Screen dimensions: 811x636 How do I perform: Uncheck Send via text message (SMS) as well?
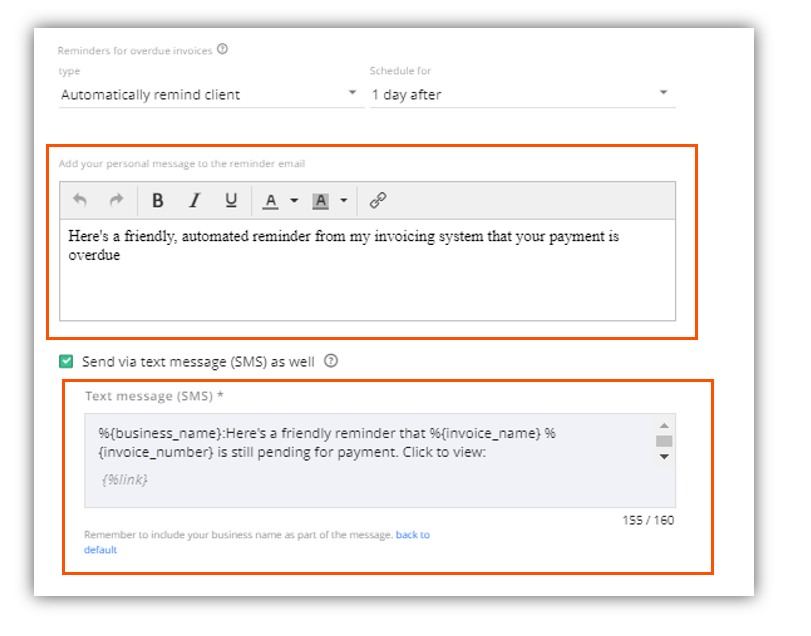(x=66, y=361)
